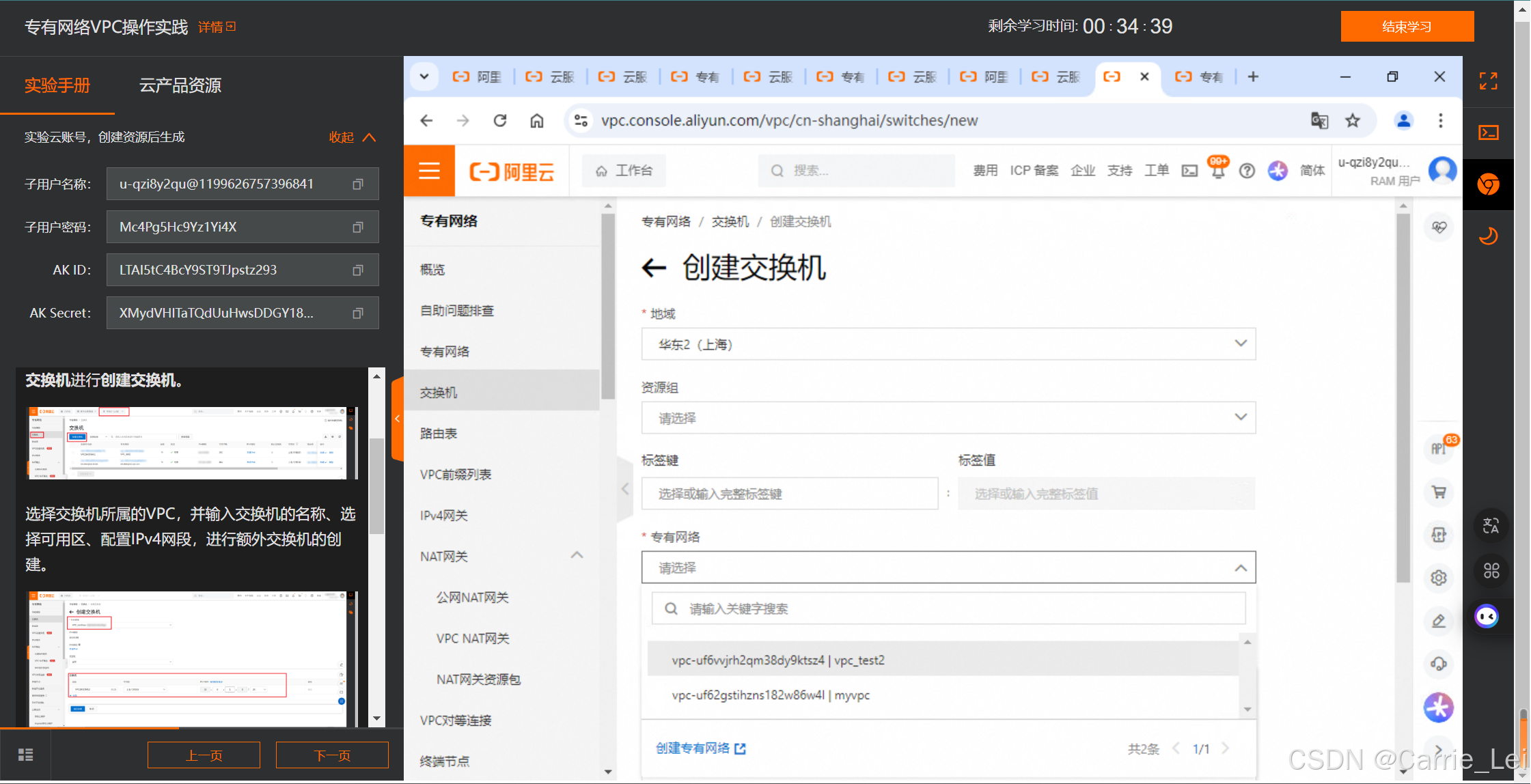This screenshot has width=1531, height=784.
Task: Click the VPC keyword search field
Action: click(948, 608)
